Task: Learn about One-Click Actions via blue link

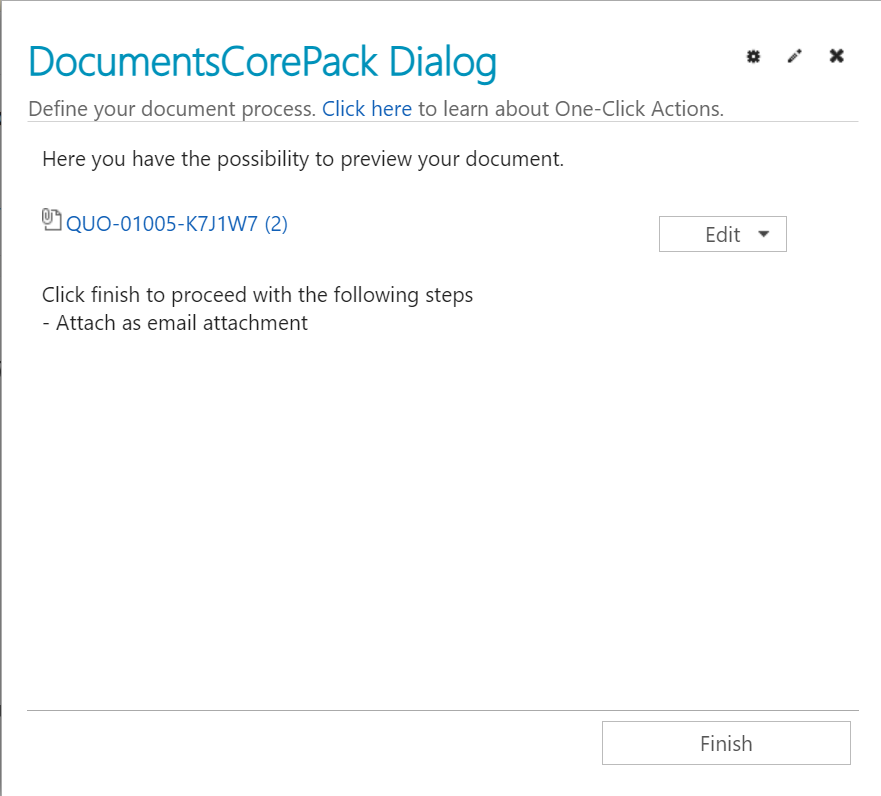Action: pos(367,108)
